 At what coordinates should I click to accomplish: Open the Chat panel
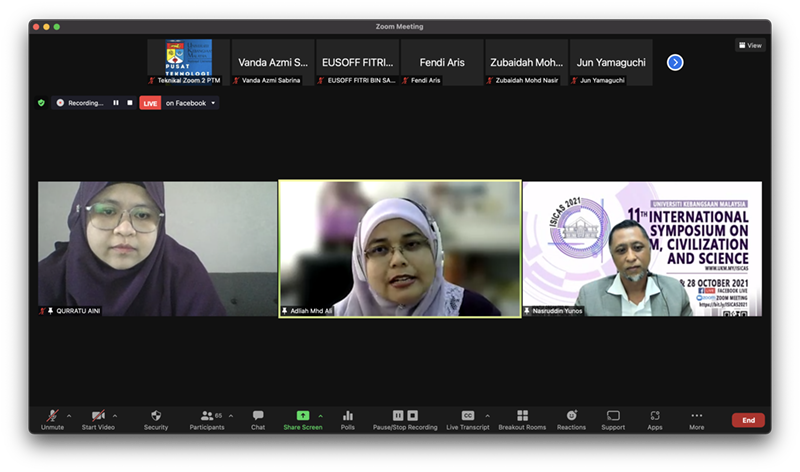point(258,417)
